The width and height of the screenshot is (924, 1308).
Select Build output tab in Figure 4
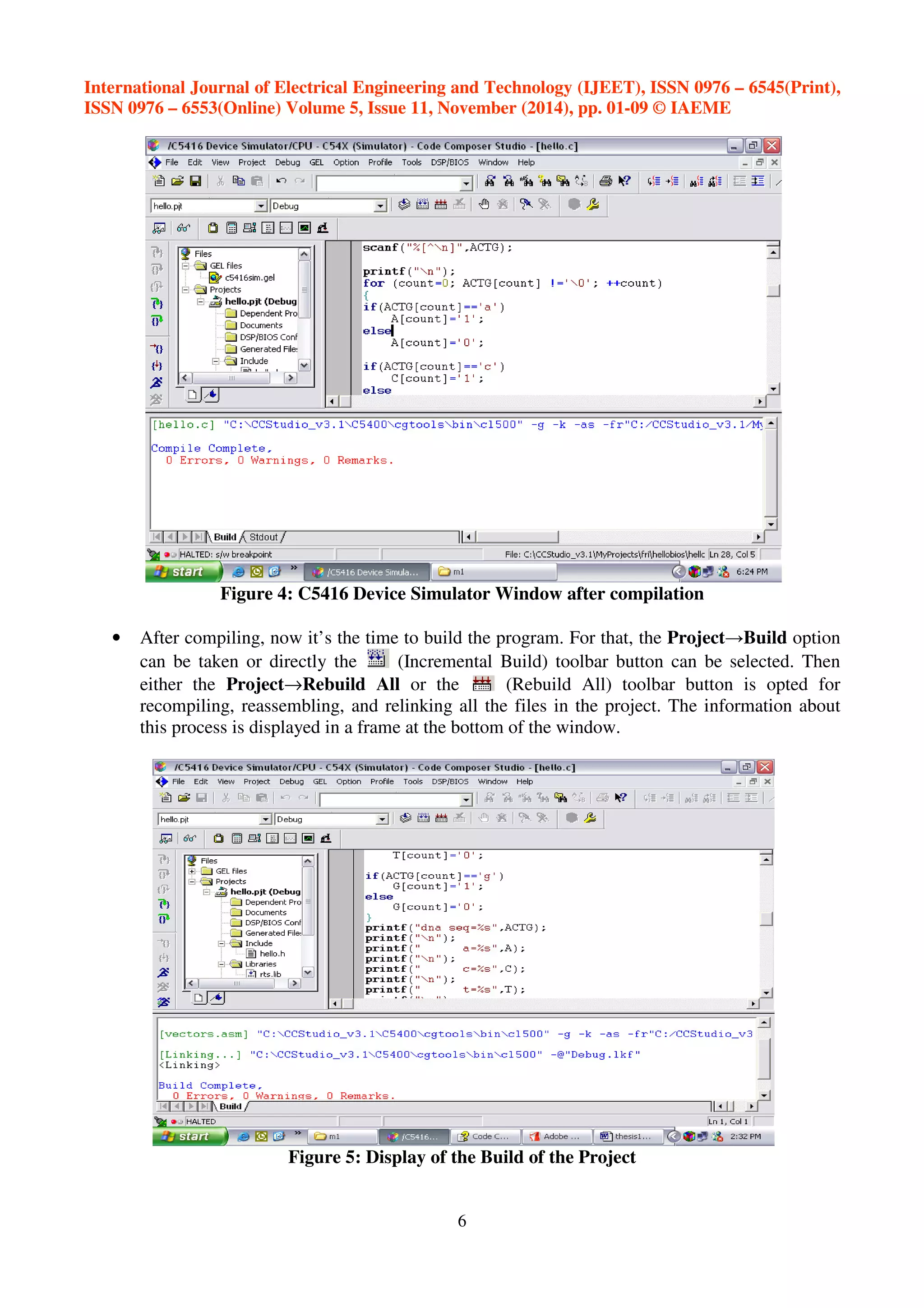click(x=225, y=537)
